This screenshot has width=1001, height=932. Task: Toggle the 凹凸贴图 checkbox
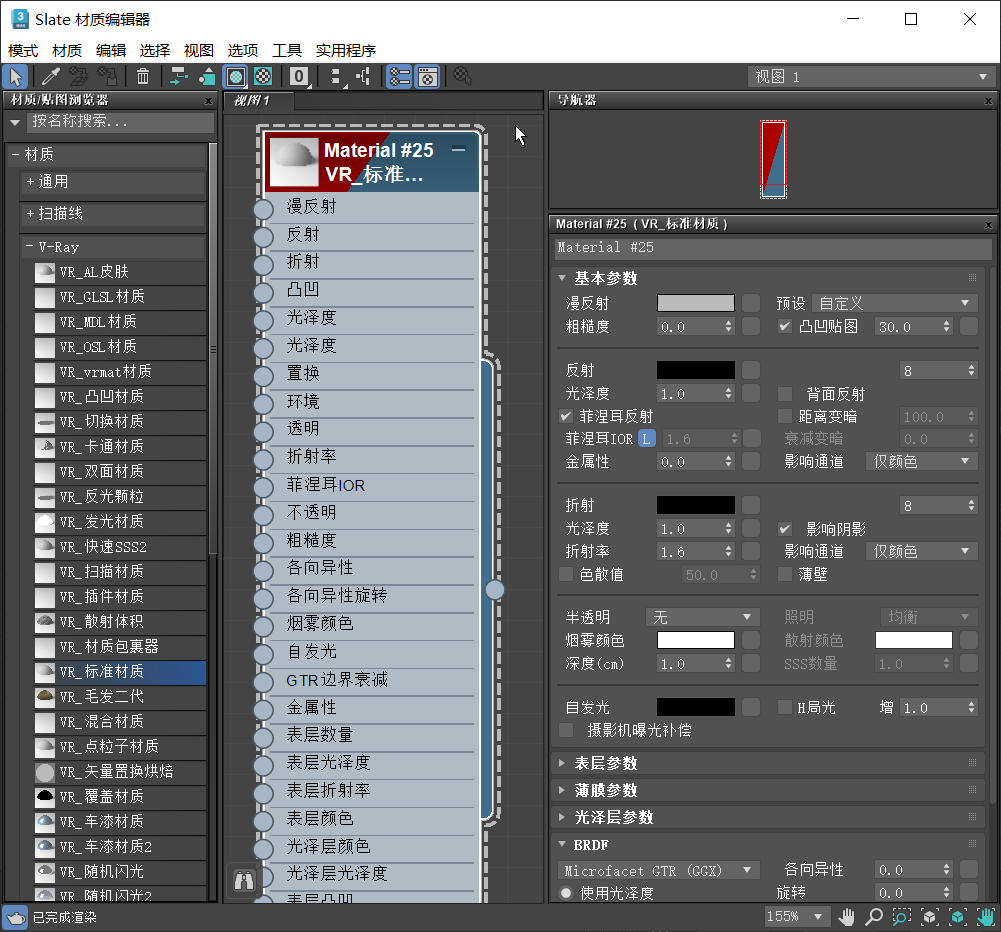(785, 327)
